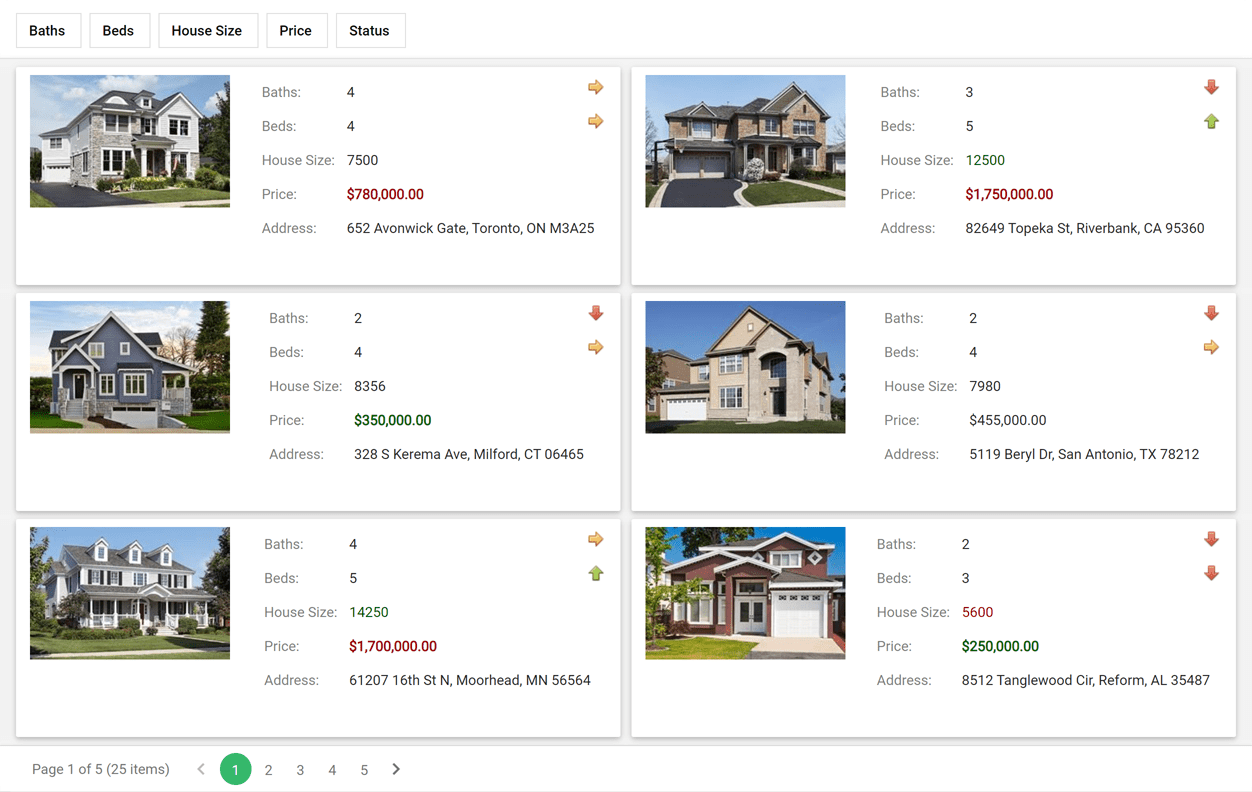
Task: Click the green up arrow on the Topeka St card
Action: coord(1211,122)
